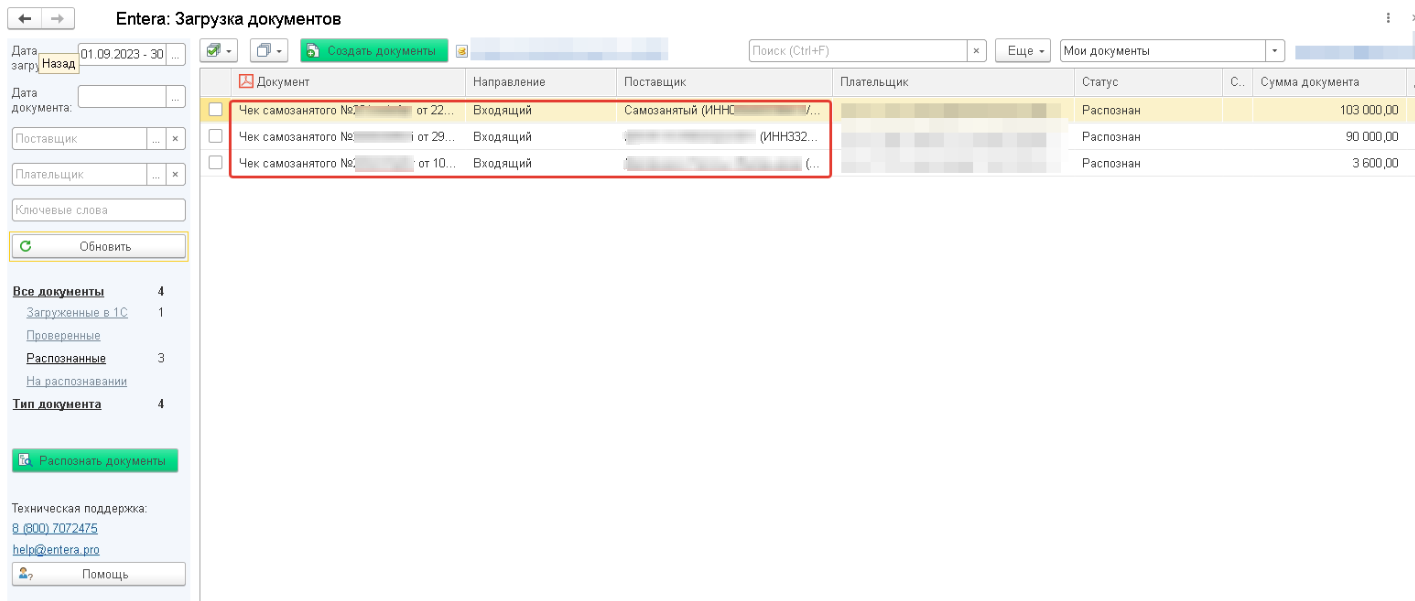
Task: Go back with the left arrow button
Action: click(x=25, y=19)
